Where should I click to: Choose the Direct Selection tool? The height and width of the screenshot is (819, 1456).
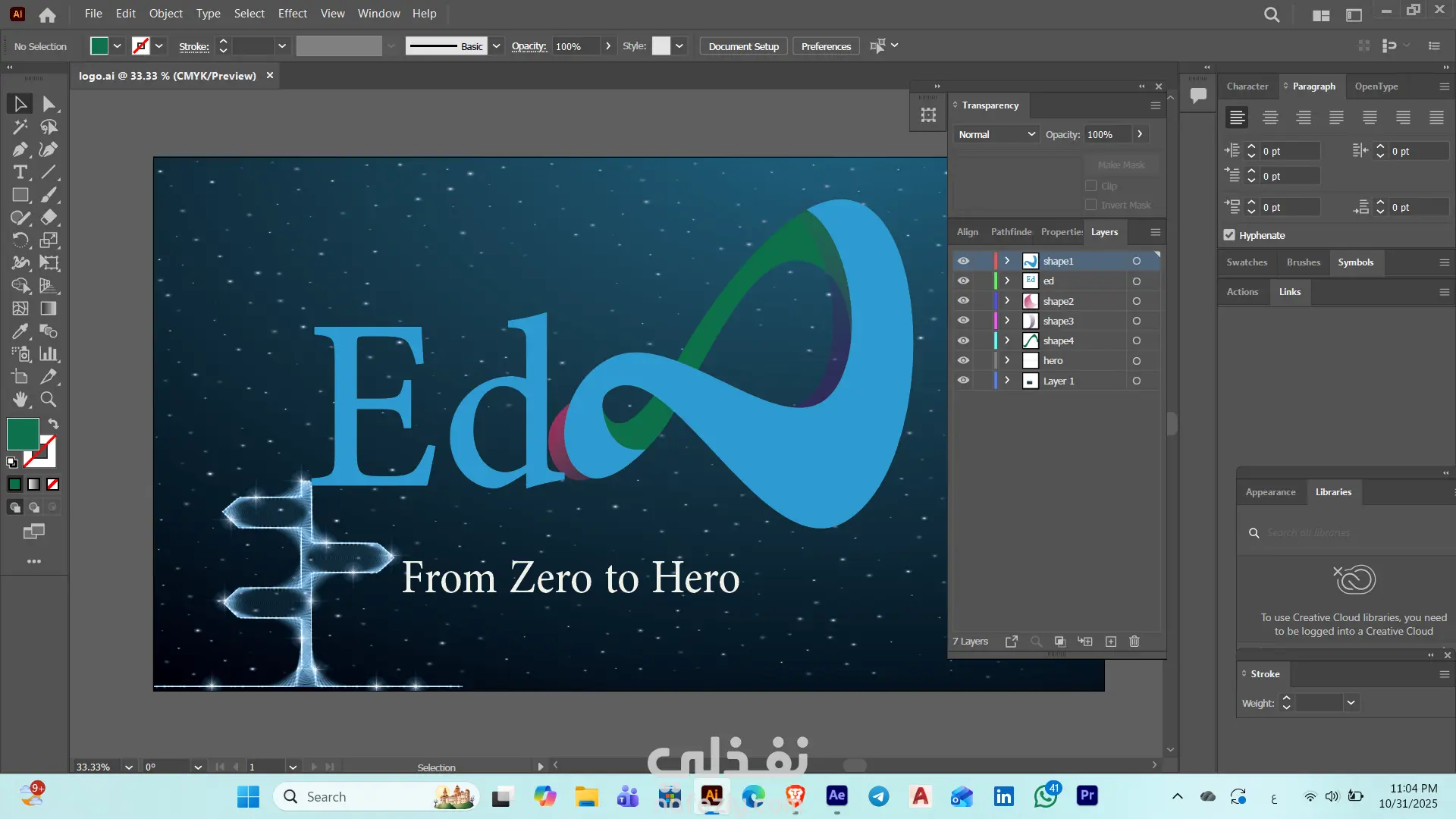click(49, 104)
